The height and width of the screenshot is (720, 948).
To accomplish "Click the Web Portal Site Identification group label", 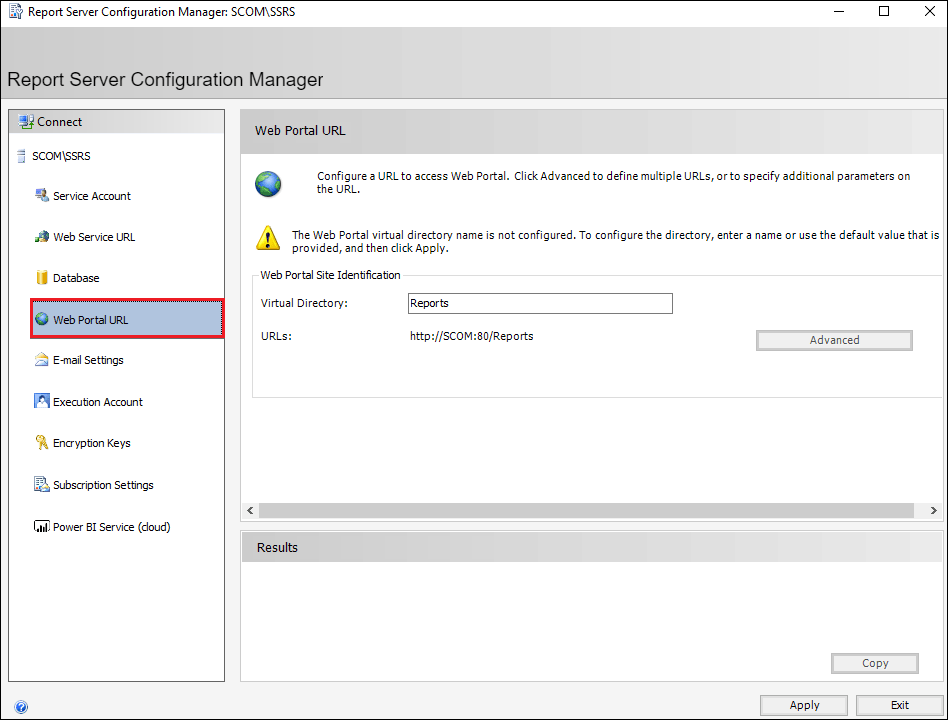I will click(x=330, y=275).
